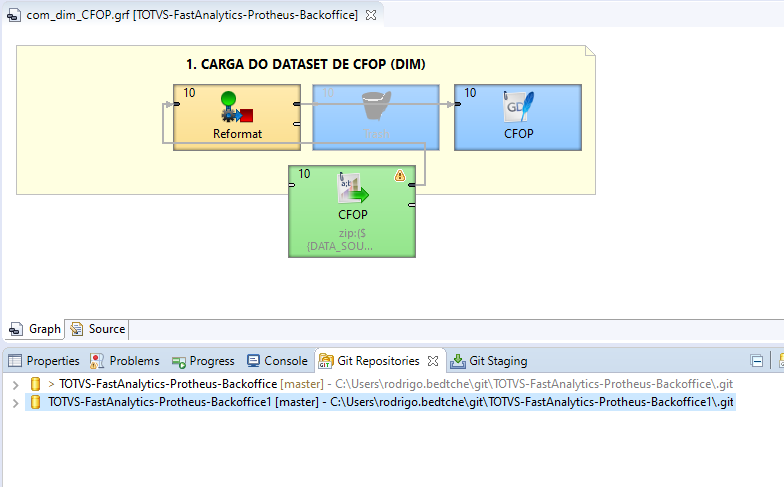Expand the TOTVS-FastAnalytics-Protheus-Backoffice1 repository node
This screenshot has height=487, width=784.
pyautogui.click(x=16, y=402)
